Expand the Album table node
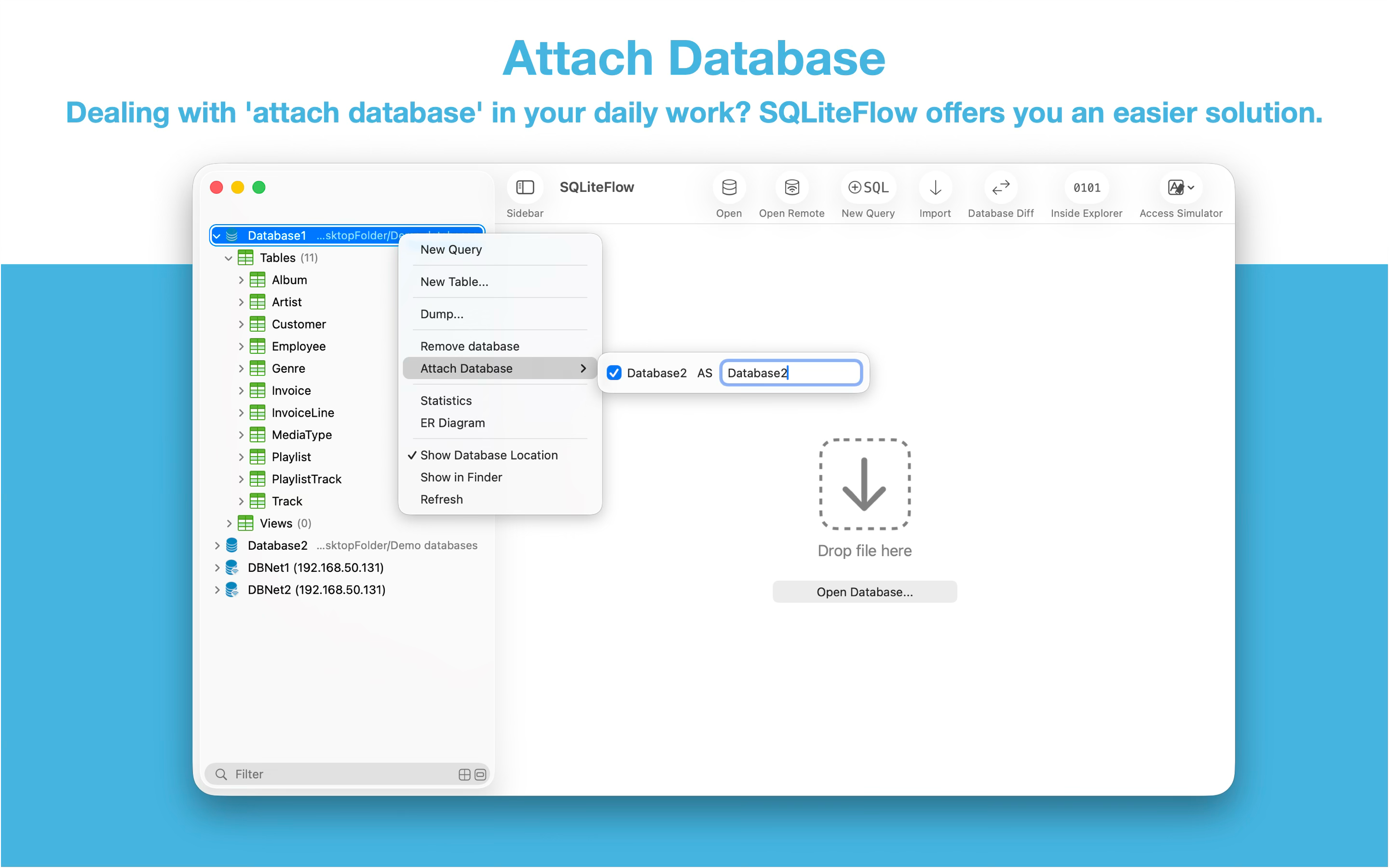Image resolution: width=1389 pixels, height=868 pixels. (241, 280)
